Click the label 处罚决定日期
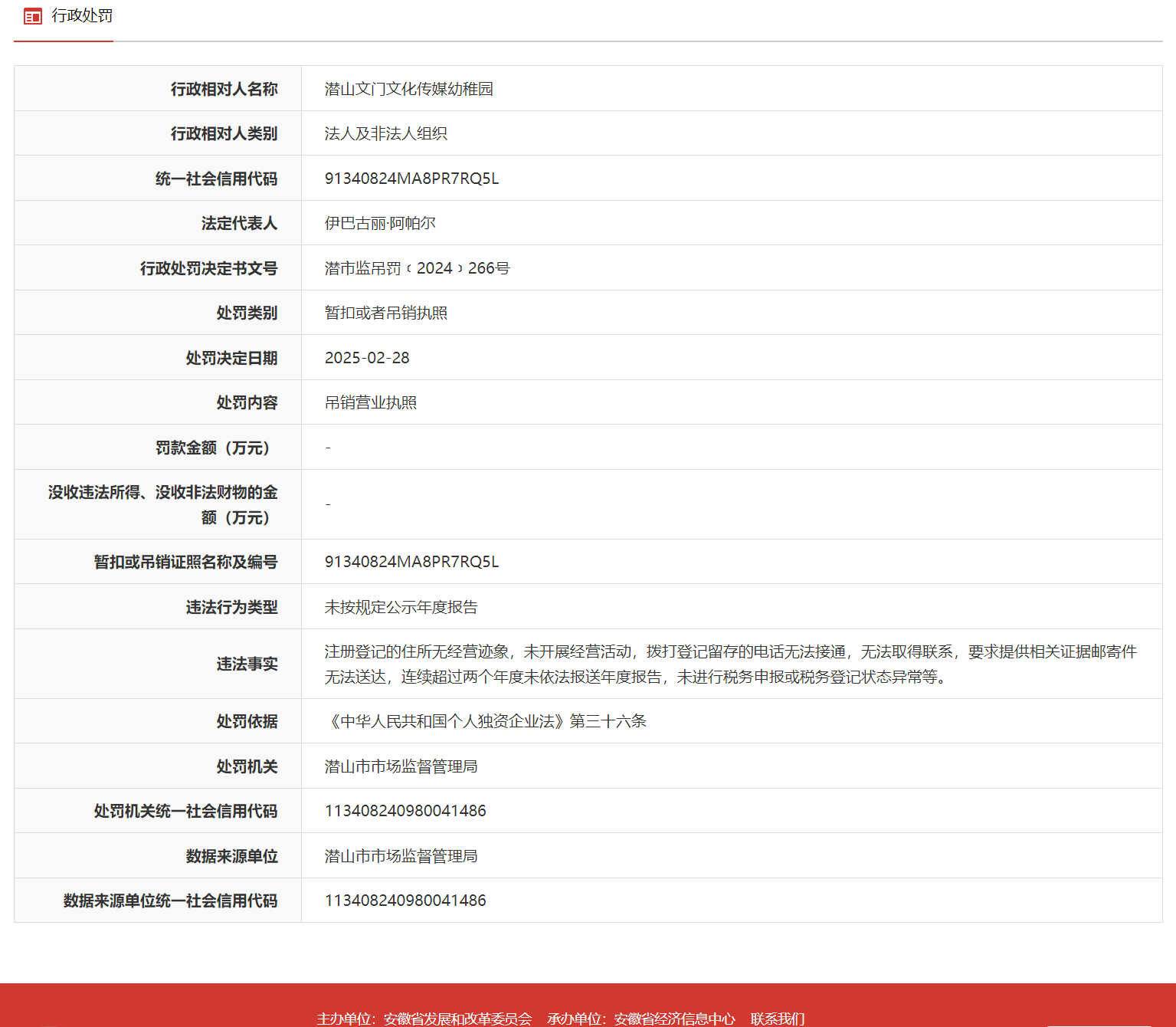The width and height of the screenshot is (1176, 1027). point(232,358)
